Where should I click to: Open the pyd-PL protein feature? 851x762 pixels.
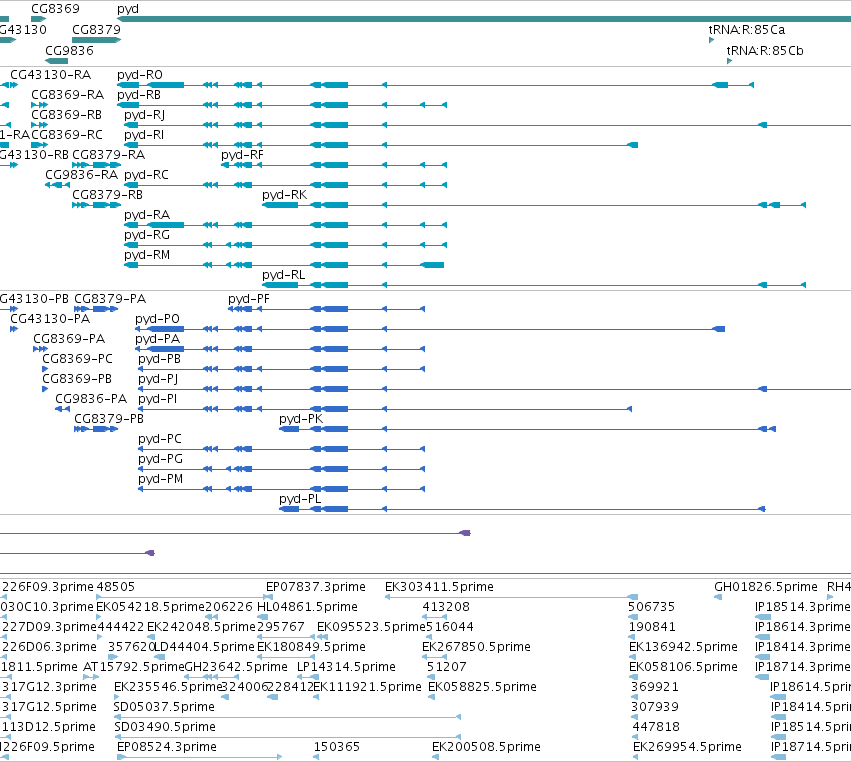[x=522, y=509]
